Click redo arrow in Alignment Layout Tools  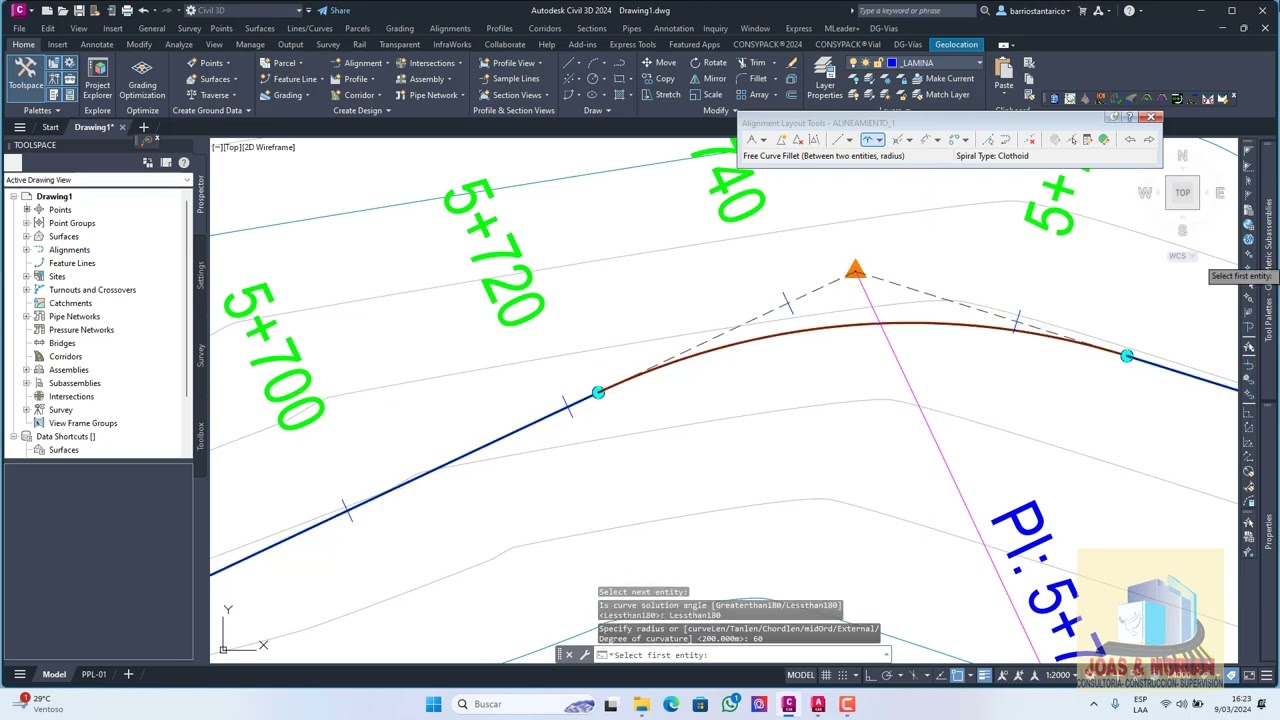[x=1148, y=140]
